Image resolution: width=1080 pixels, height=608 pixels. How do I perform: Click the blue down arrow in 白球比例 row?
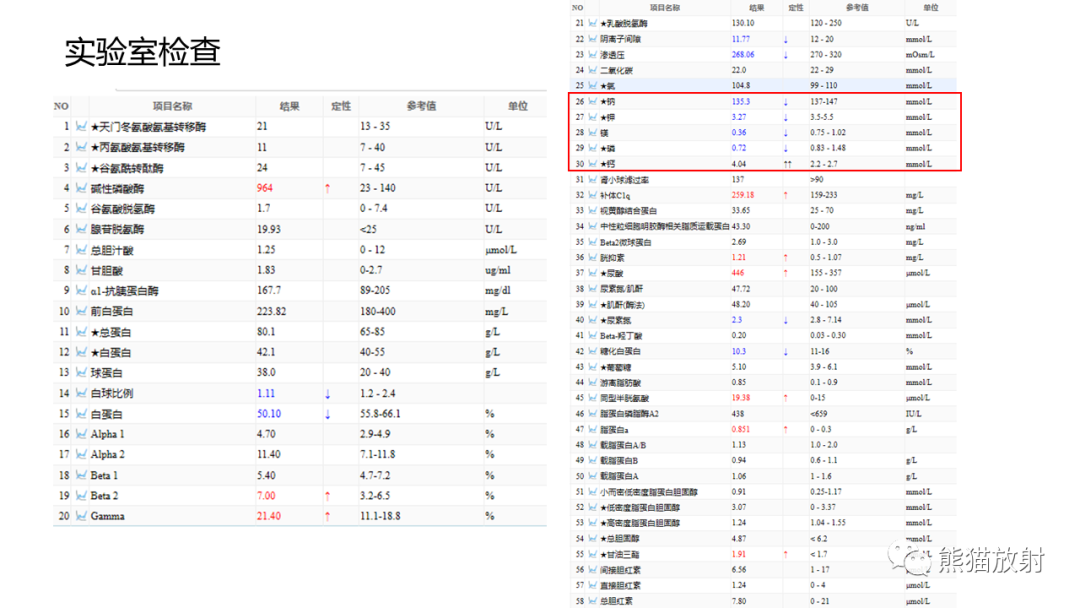point(327,394)
